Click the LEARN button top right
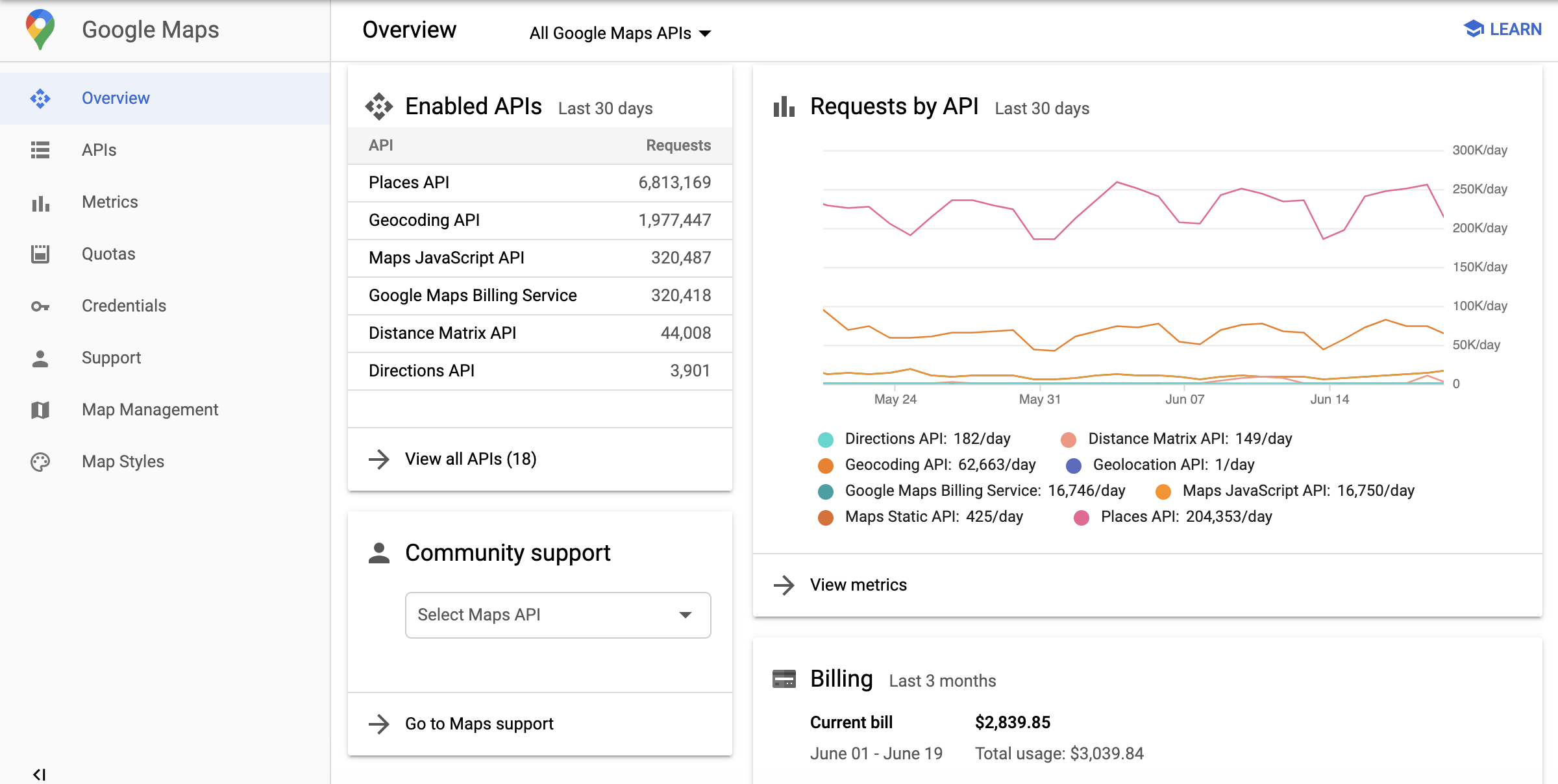1558x784 pixels. click(x=1505, y=28)
